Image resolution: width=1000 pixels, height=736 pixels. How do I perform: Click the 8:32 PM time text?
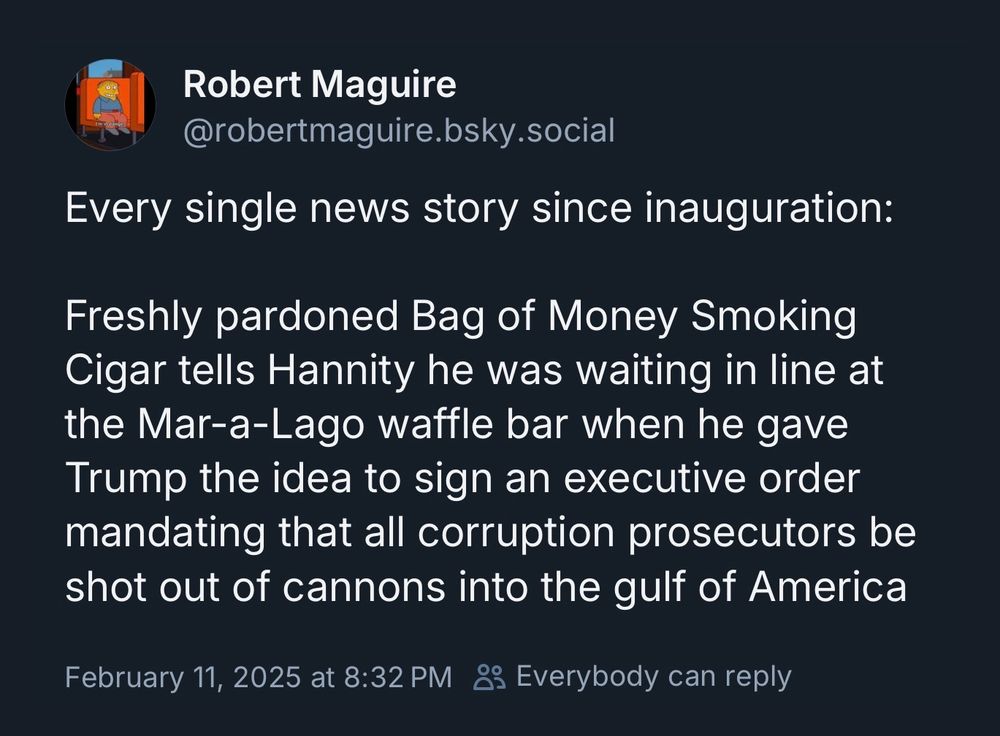pos(398,677)
